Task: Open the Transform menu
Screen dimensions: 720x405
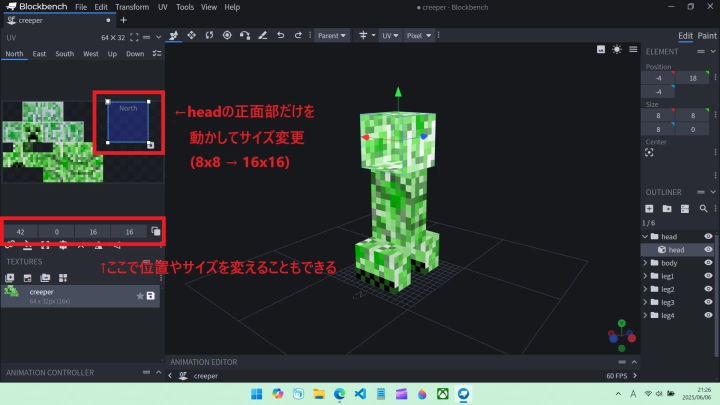Action: (131, 7)
